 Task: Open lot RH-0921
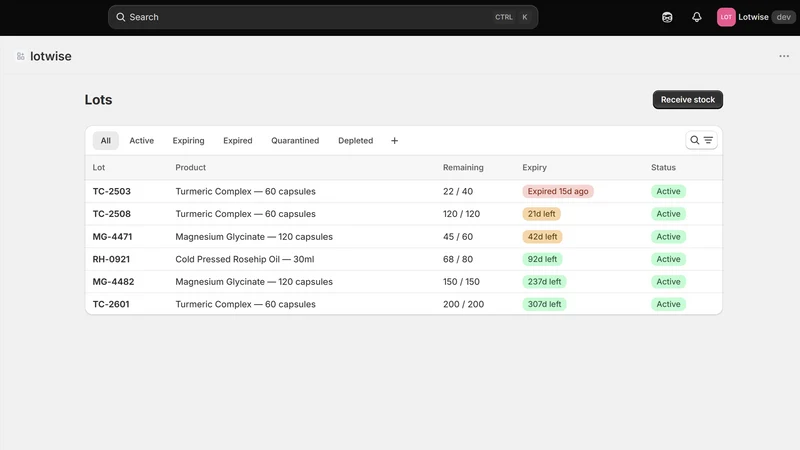coord(111,259)
